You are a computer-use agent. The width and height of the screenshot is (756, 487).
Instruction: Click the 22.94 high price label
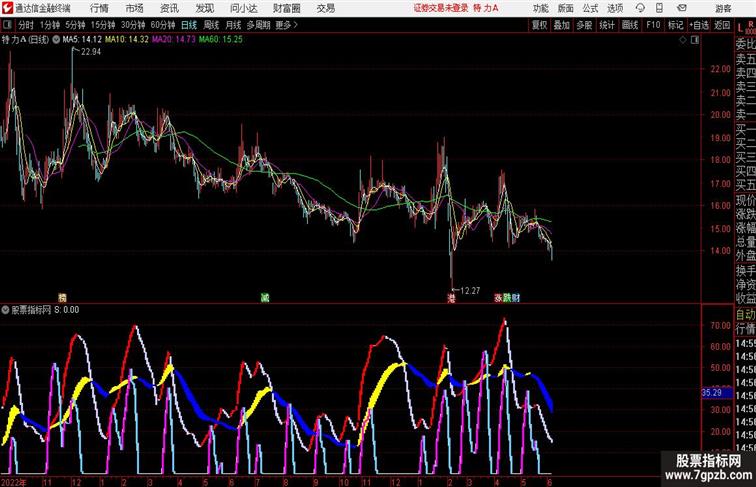[91, 52]
